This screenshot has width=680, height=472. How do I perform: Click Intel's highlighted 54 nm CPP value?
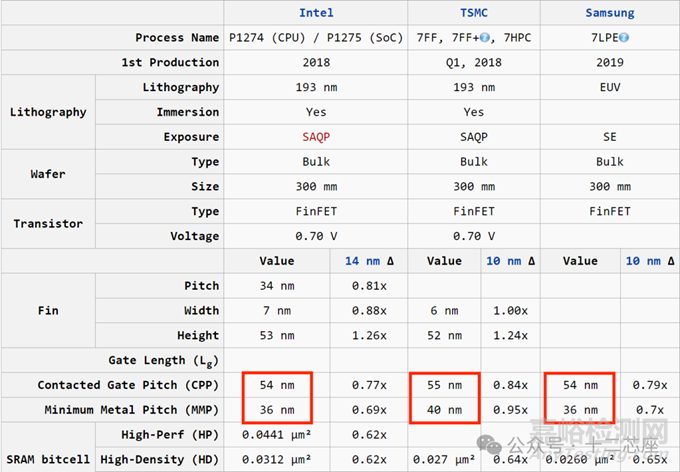[277, 385]
